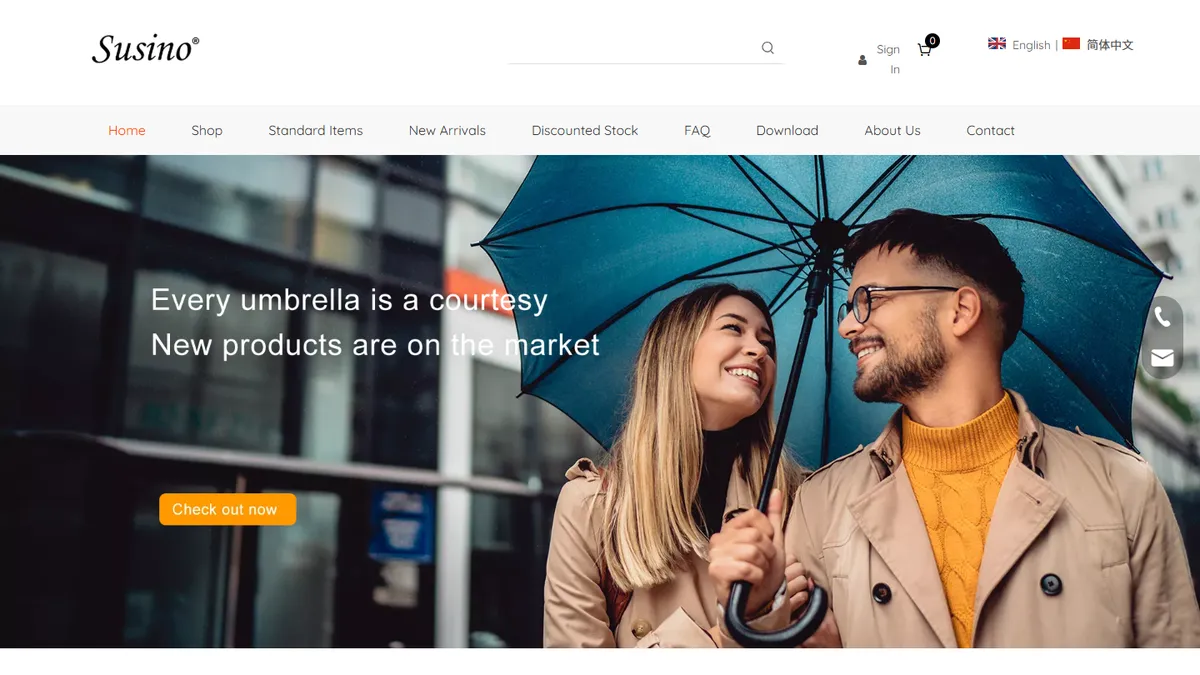Screen dimensions: 1200x675
Task: Click the Susino logo
Action: 146,48
